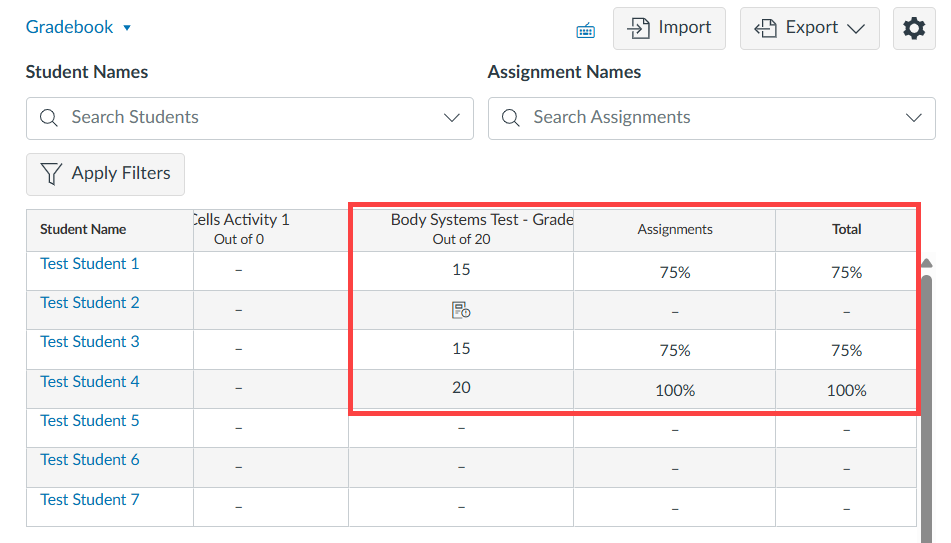Click the Import button
951x543 pixels.
(x=669, y=29)
